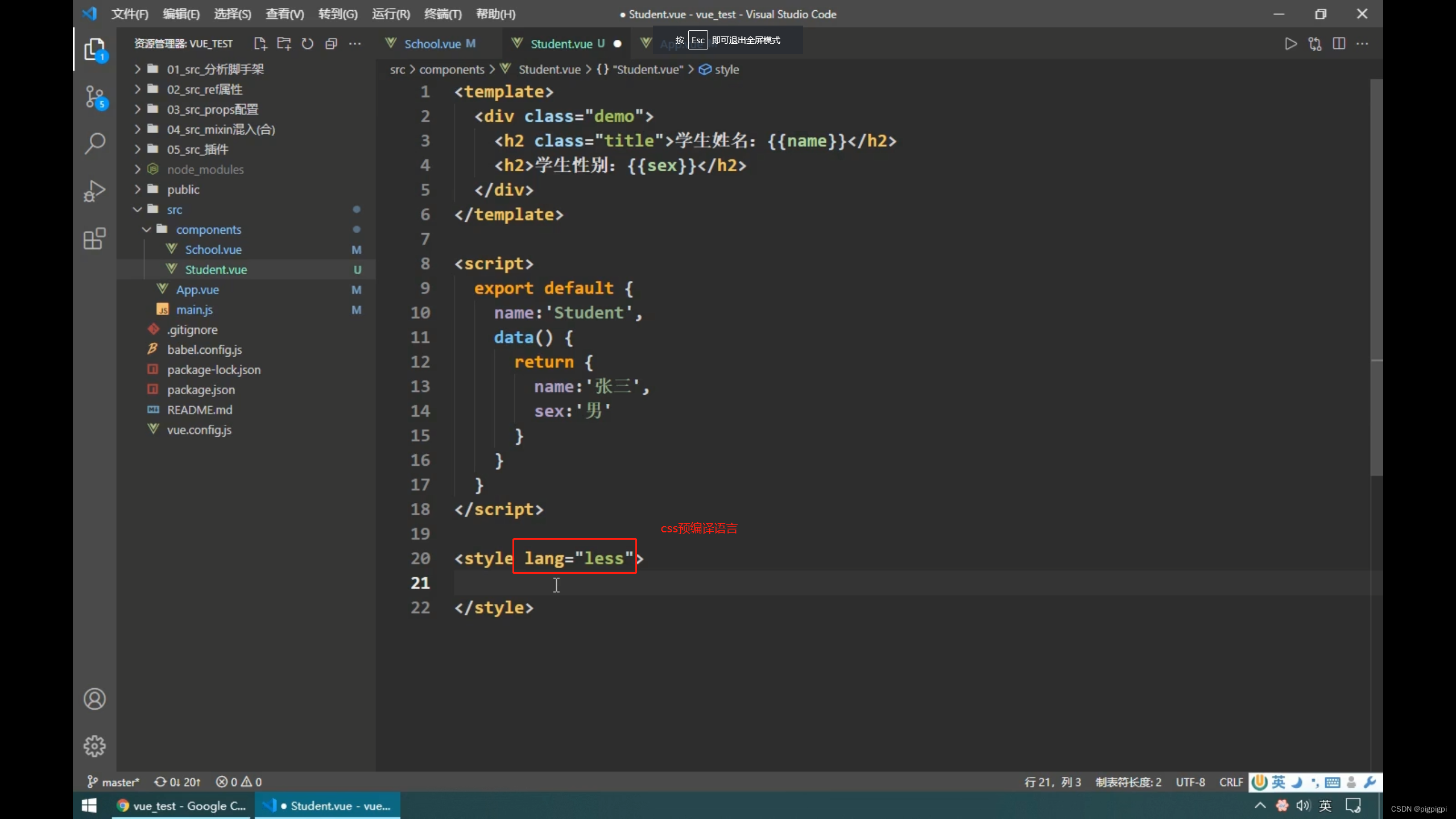The width and height of the screenshot is (1456, 819).
Task: Open the 选择(S) menu
Action: click(x=232, y=14)
